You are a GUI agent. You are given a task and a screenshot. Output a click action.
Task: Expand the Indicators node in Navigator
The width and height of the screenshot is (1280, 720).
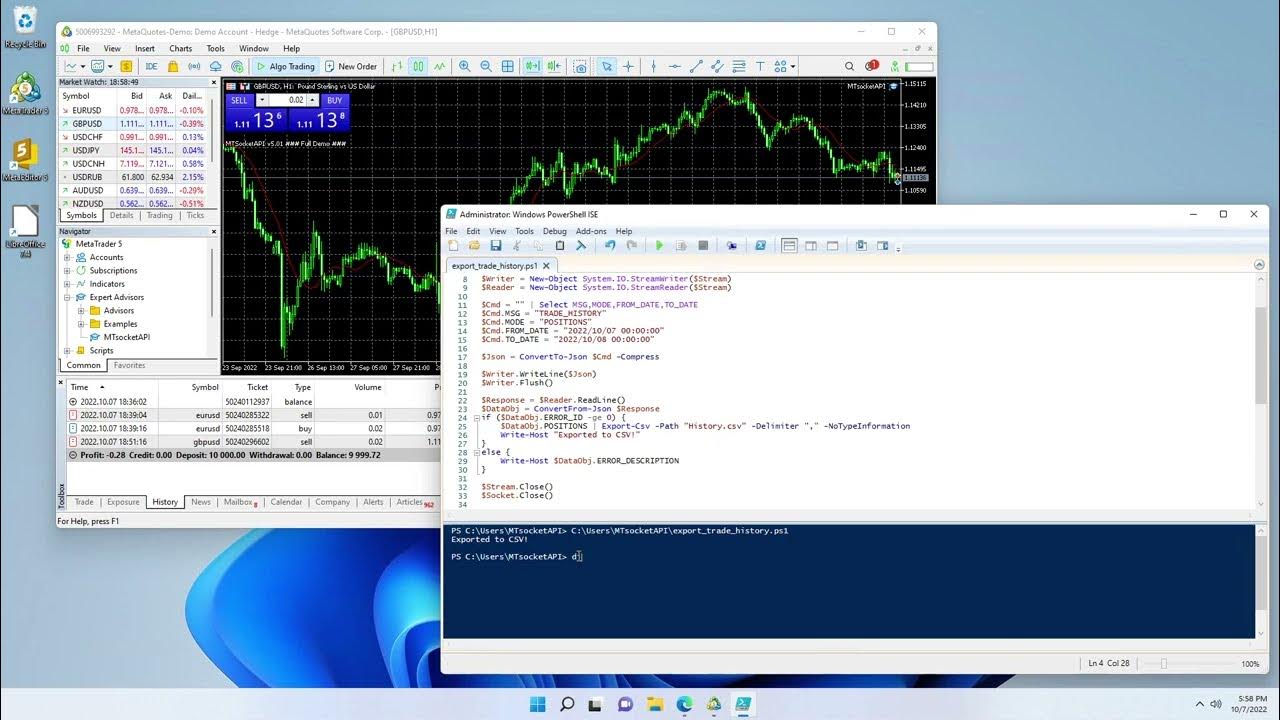point(68,284)
